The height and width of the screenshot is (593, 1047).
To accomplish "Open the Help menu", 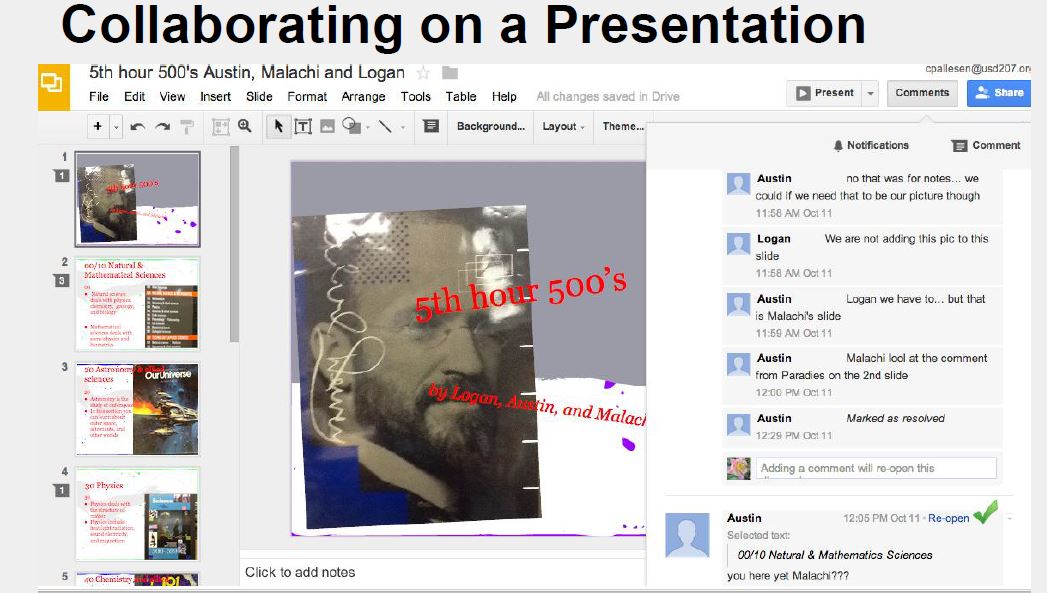I will tap(504, 97).
